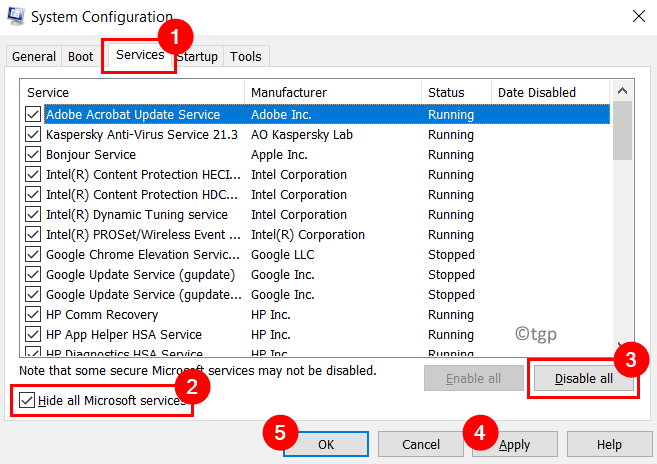Toggle the Bonjour Service checkbox
Image resolution: width=657 pixels, height=464 pixels.
tap(33, 154)
